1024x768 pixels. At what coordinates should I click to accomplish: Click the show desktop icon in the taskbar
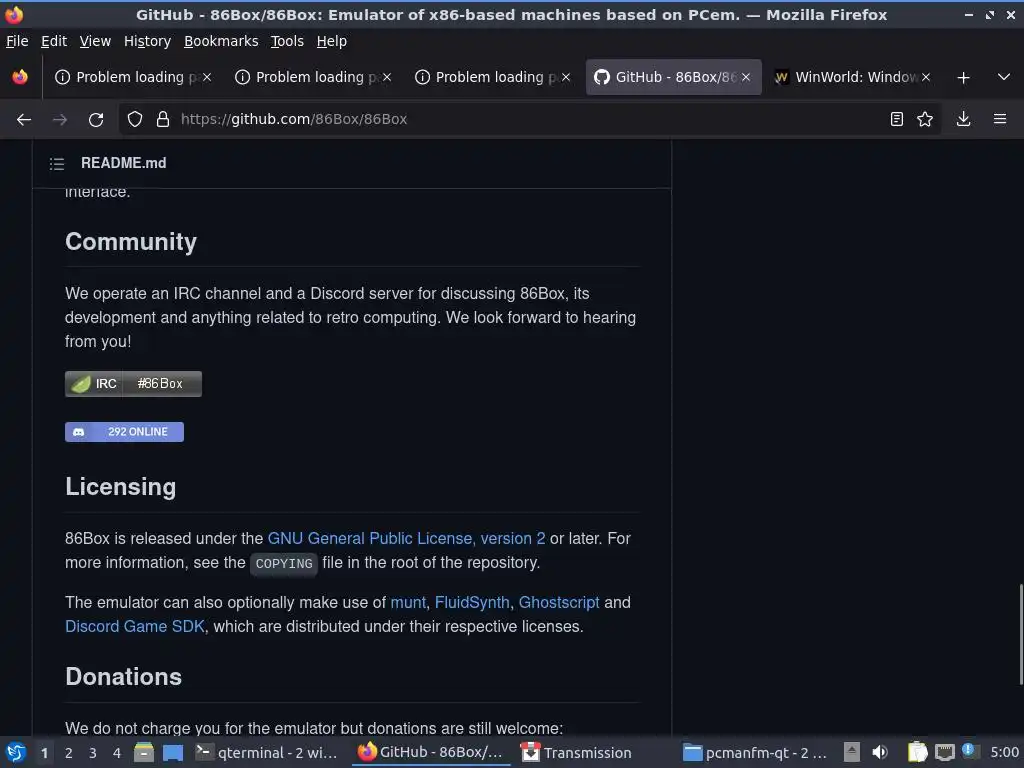(x=172, y=752)
